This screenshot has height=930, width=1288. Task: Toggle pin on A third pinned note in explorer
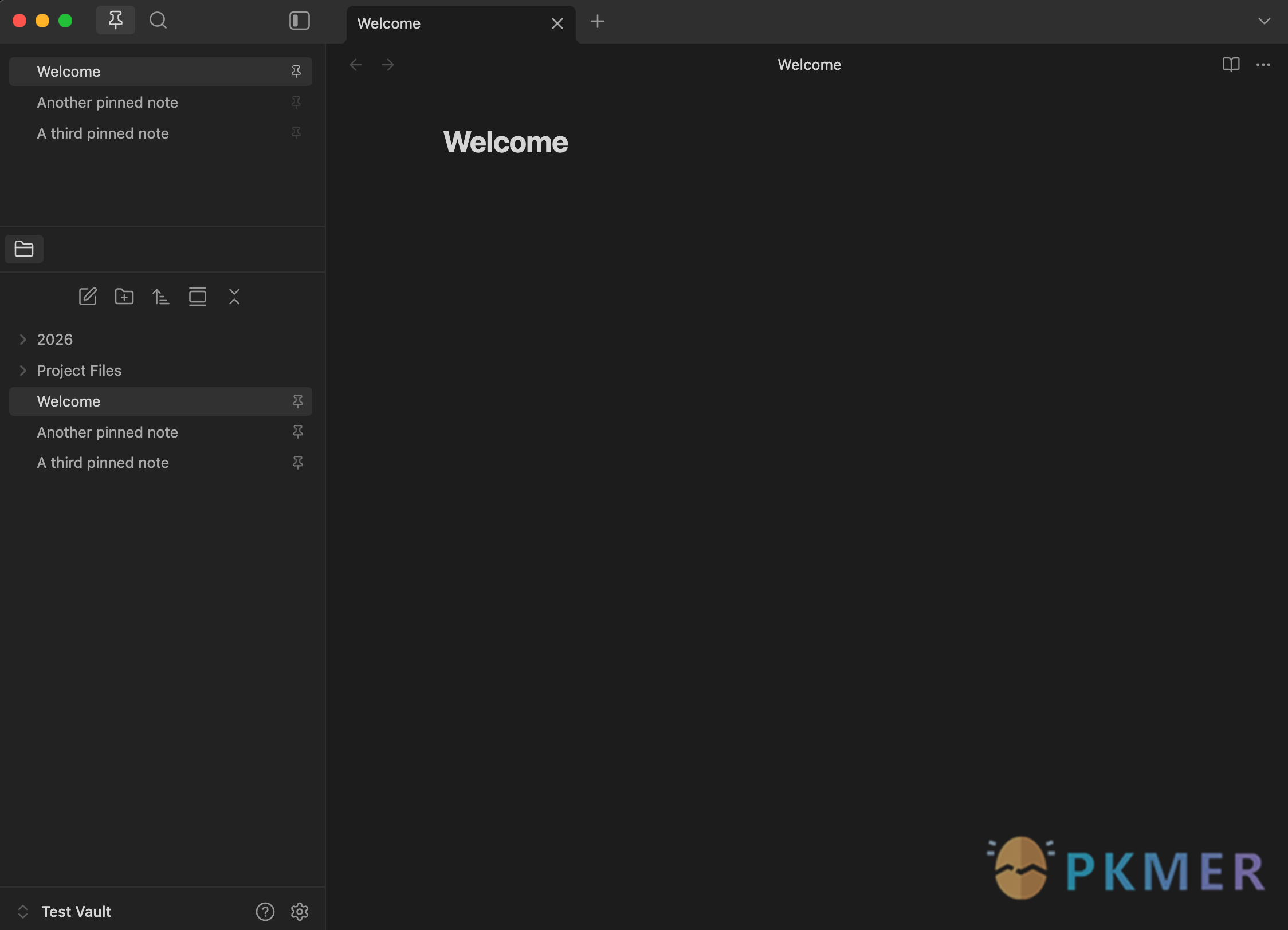click(x=298, y=463)
